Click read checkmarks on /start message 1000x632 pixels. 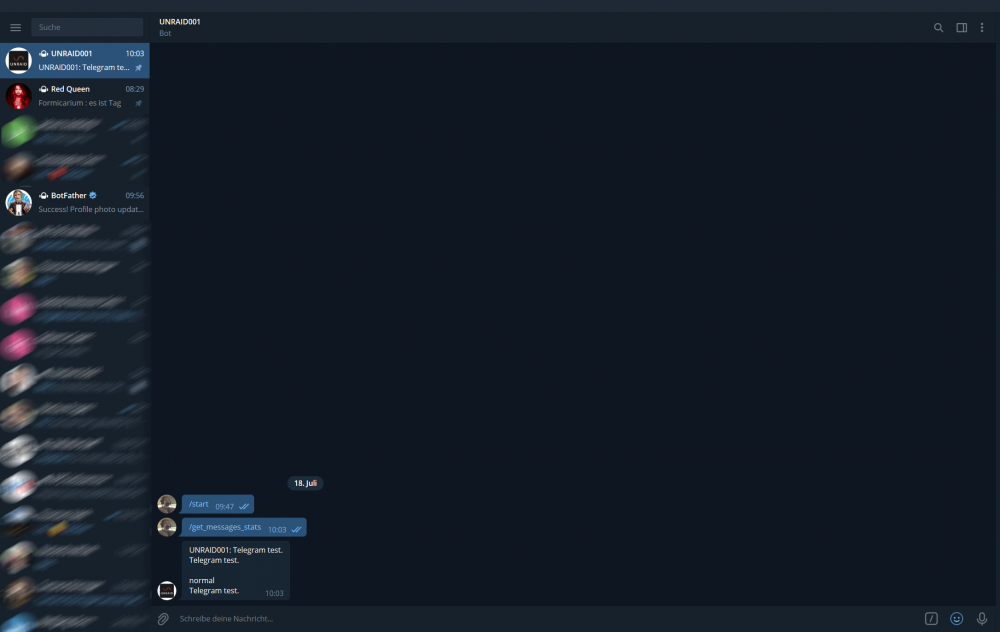[x=244, y=506]
